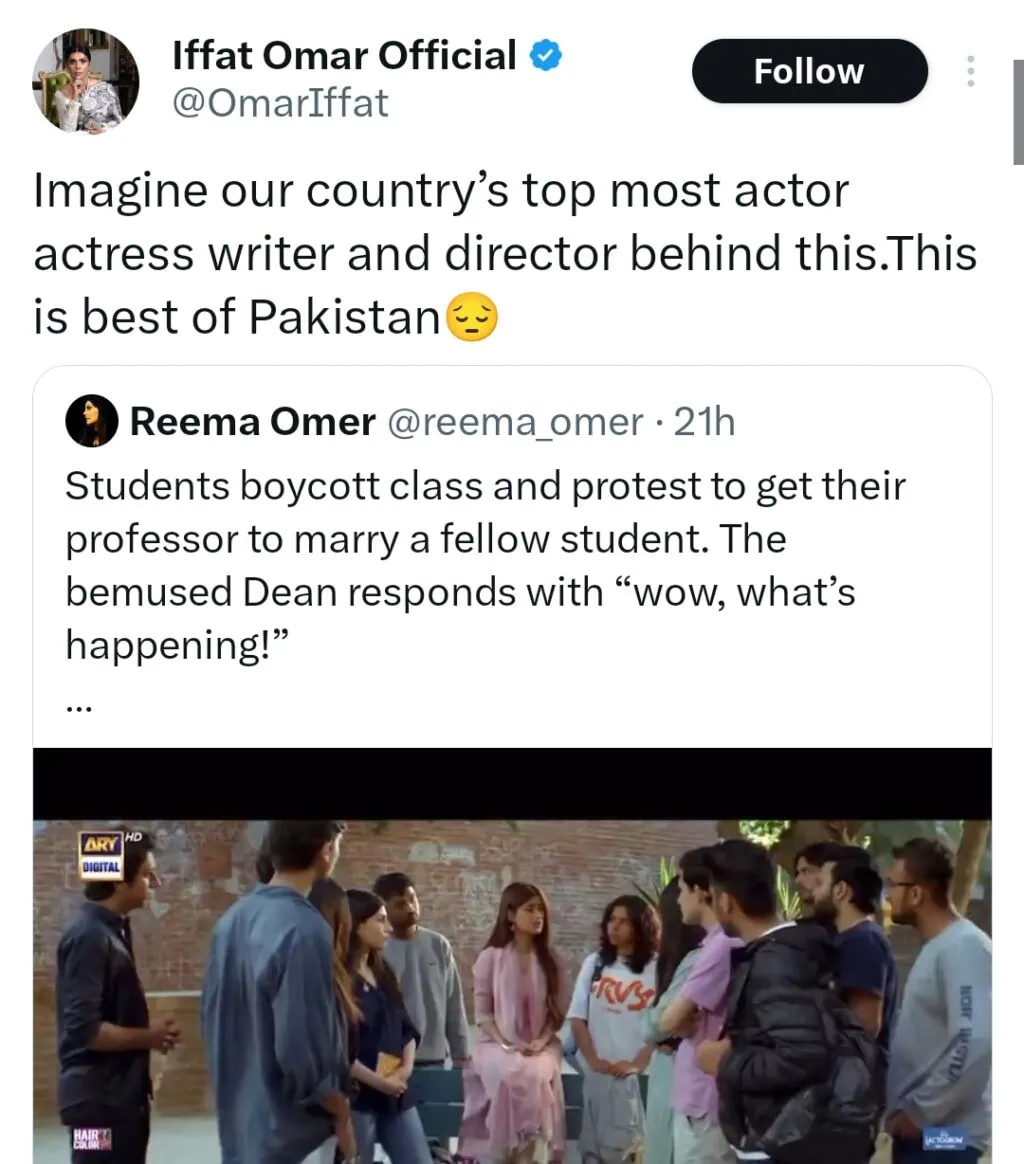The width and height of the screenshot is (1024, 1164).
Task: Click the 21h timestamp
Action: pos(704,423)
